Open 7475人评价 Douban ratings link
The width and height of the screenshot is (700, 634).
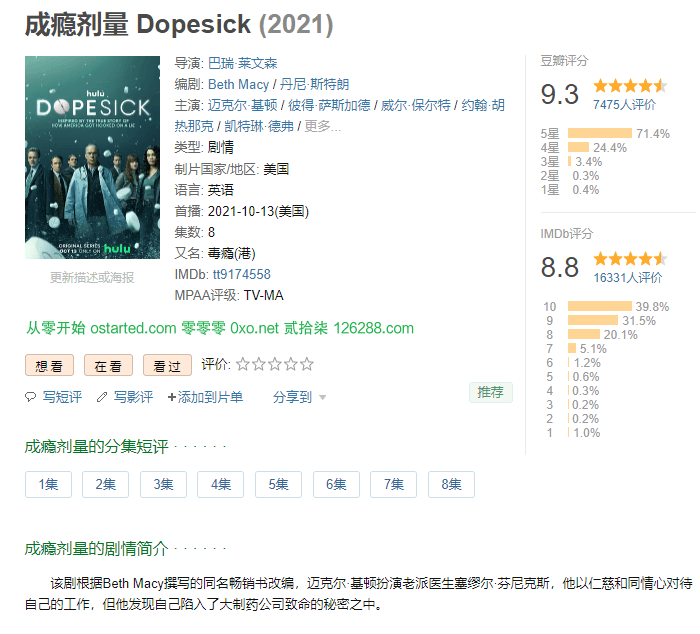[624, 104]
